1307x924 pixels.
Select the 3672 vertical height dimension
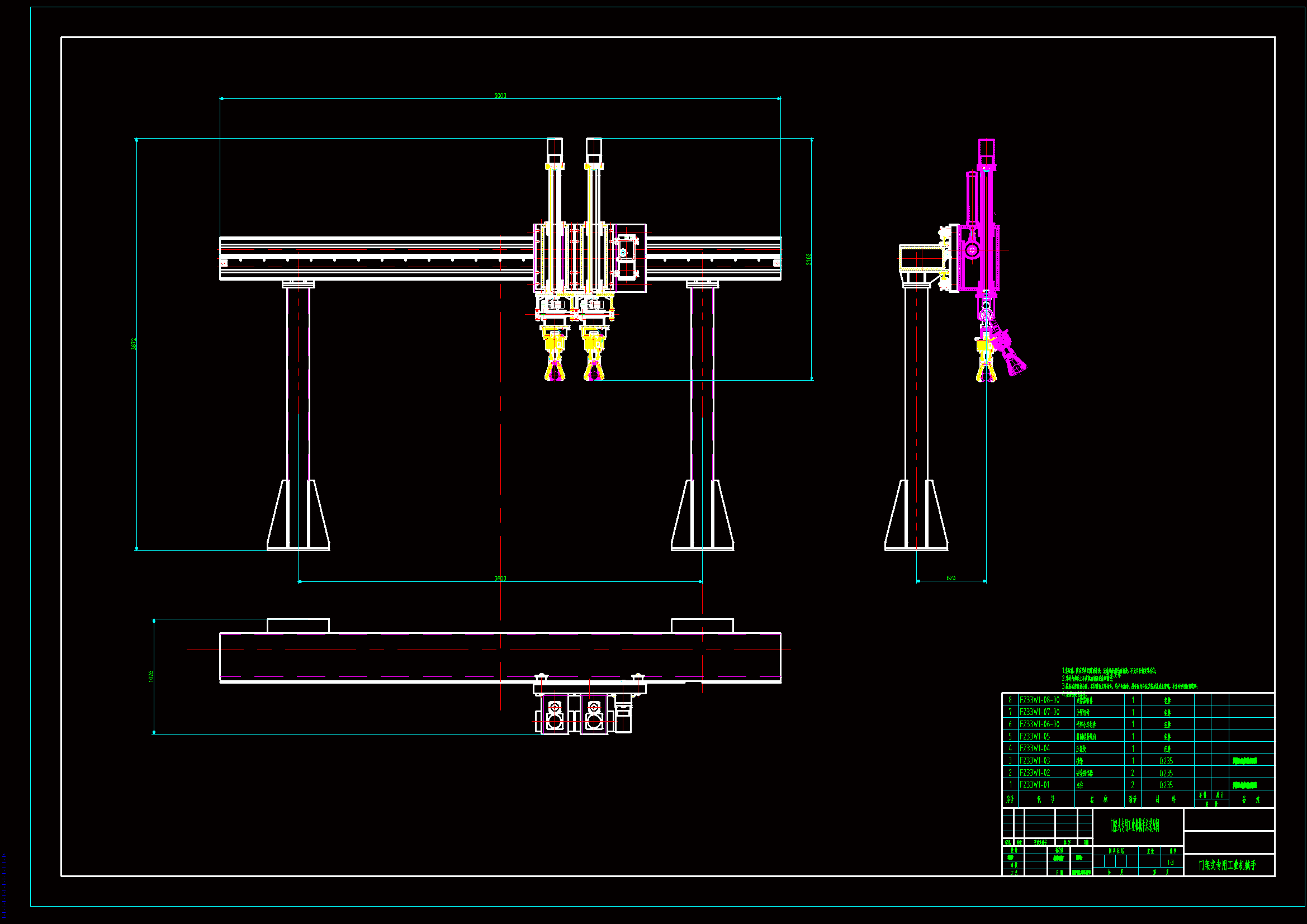134,344
